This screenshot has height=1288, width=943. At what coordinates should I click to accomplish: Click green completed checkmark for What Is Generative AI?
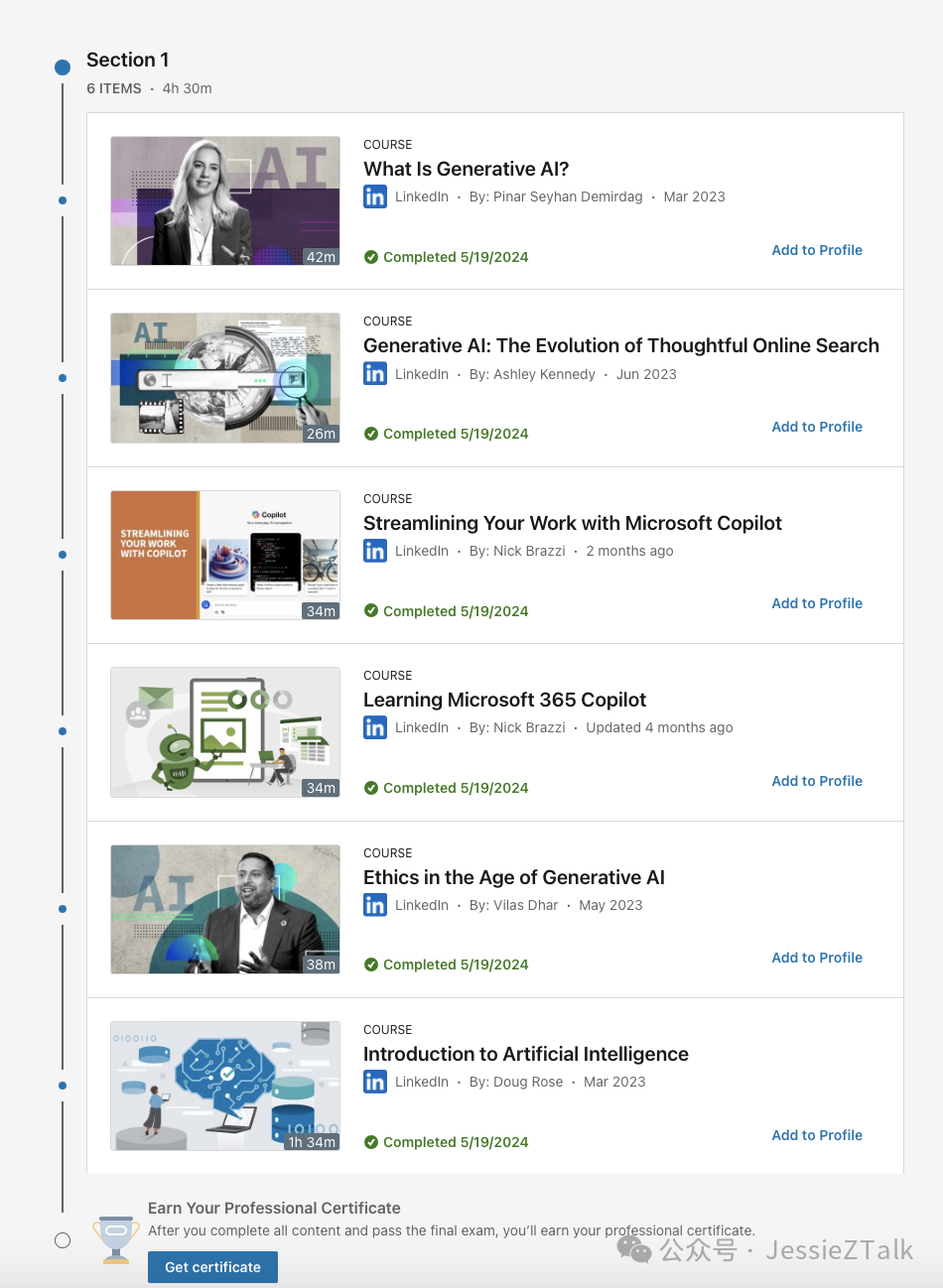click(x=371, y=257)
